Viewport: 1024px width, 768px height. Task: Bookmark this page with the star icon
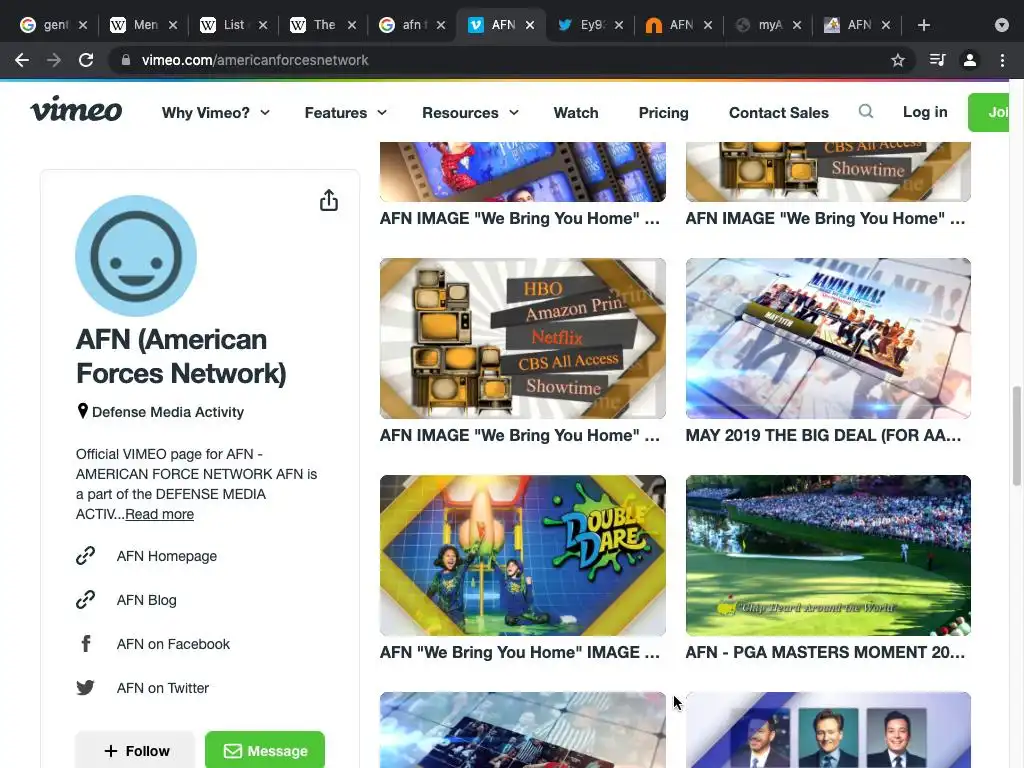pos(898,60)
